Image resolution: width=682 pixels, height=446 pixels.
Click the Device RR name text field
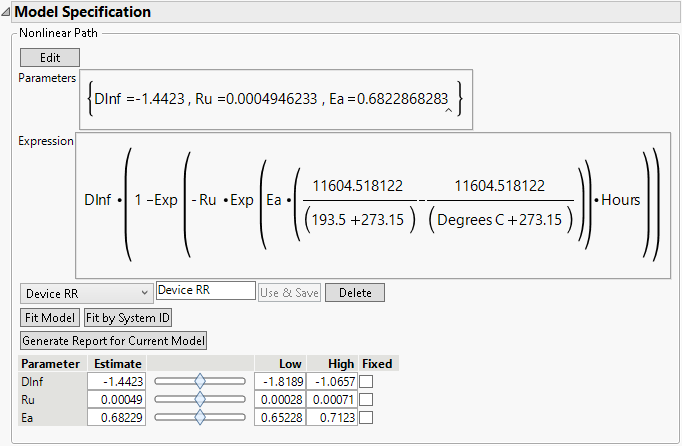(x=205, y=291)
